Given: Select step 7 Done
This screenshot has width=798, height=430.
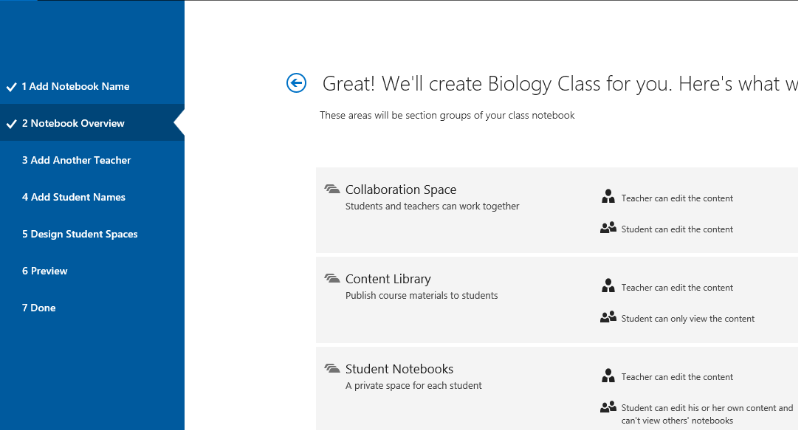Looking at the screenshot, I should pos(39,308).
